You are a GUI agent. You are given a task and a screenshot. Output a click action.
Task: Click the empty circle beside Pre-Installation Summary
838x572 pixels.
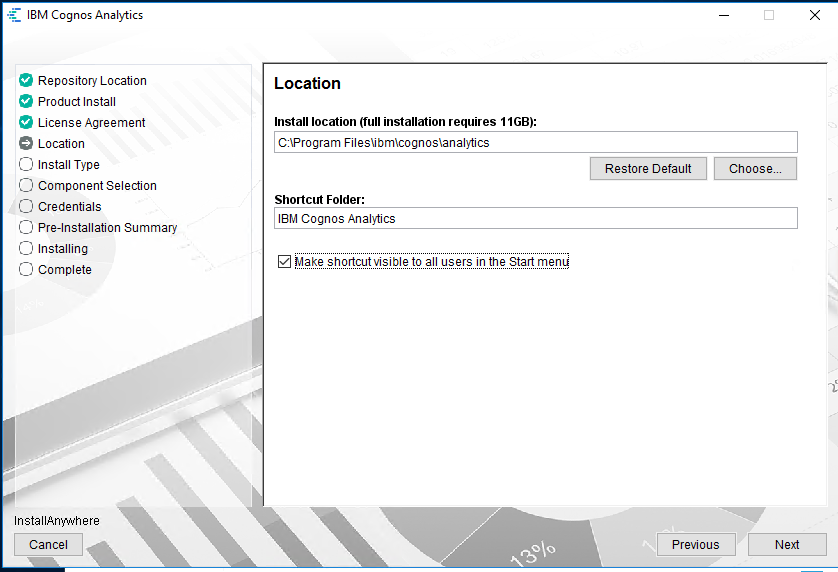point(26,227)
